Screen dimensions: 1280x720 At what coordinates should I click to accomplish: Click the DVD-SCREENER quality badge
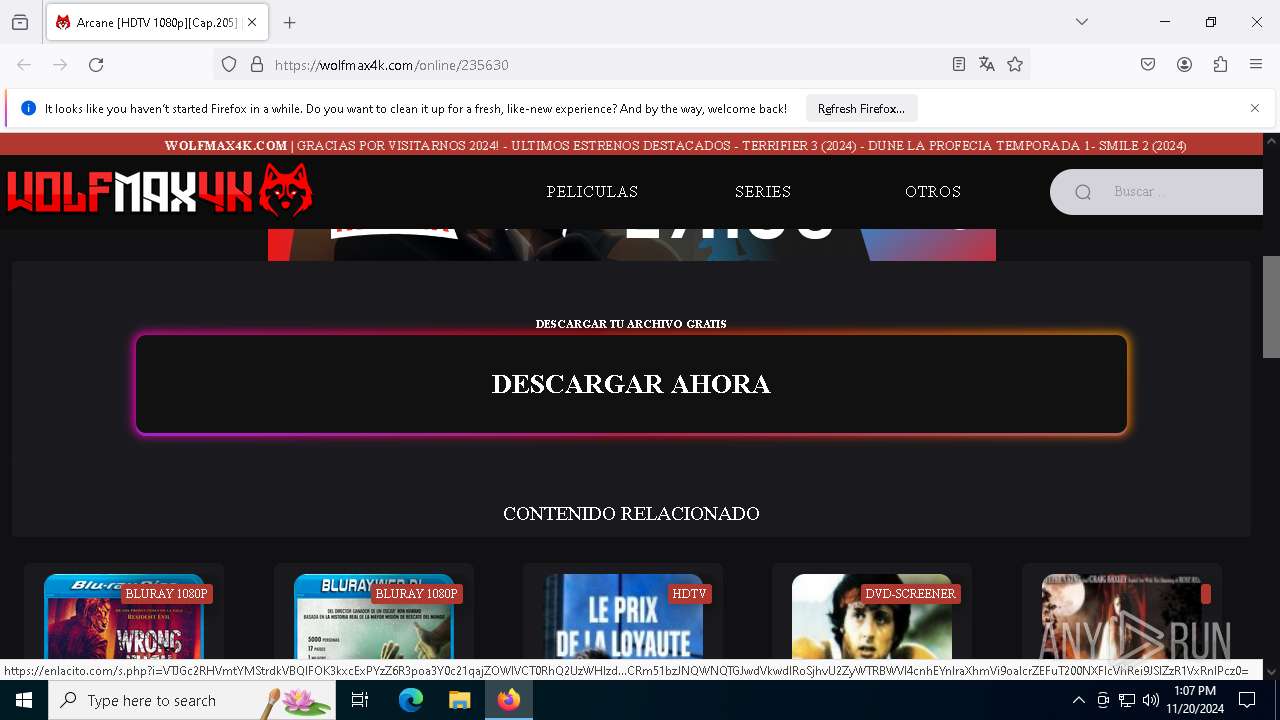[x=910, y=594]
